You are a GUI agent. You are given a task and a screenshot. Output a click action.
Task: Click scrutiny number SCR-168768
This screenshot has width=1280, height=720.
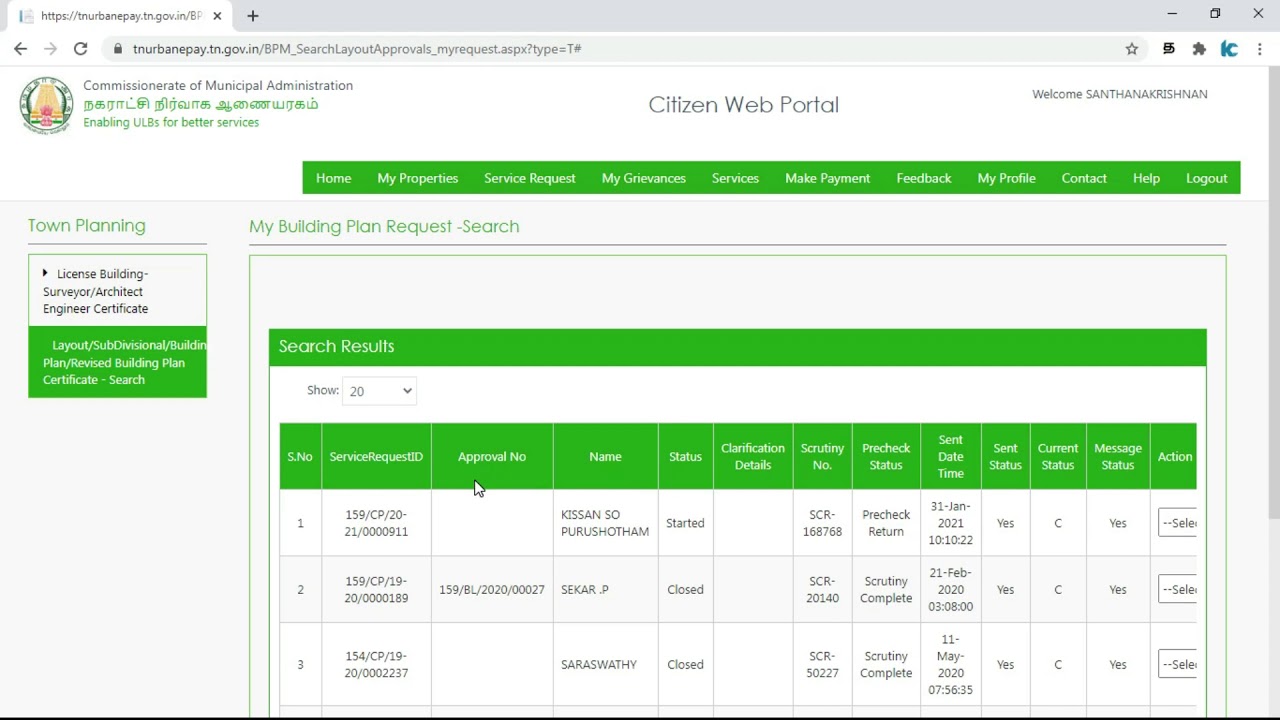point(822,523)
